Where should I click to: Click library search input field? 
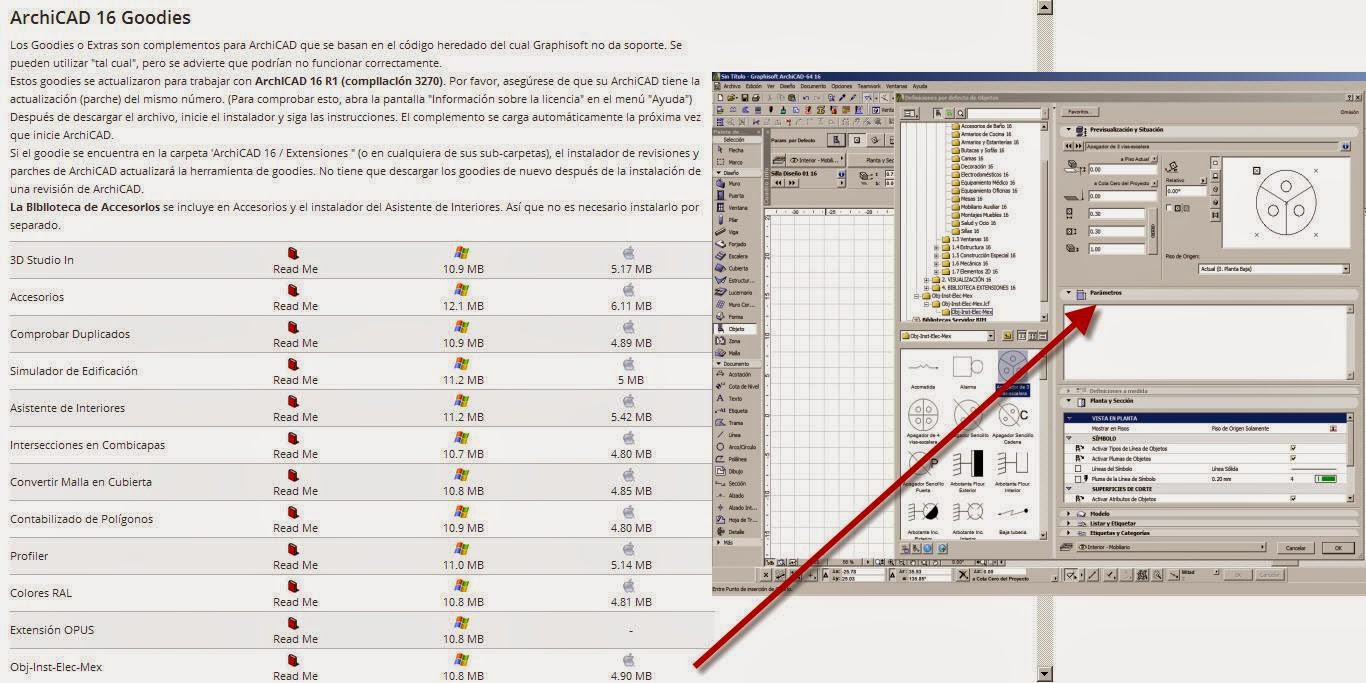[1003, 114]
